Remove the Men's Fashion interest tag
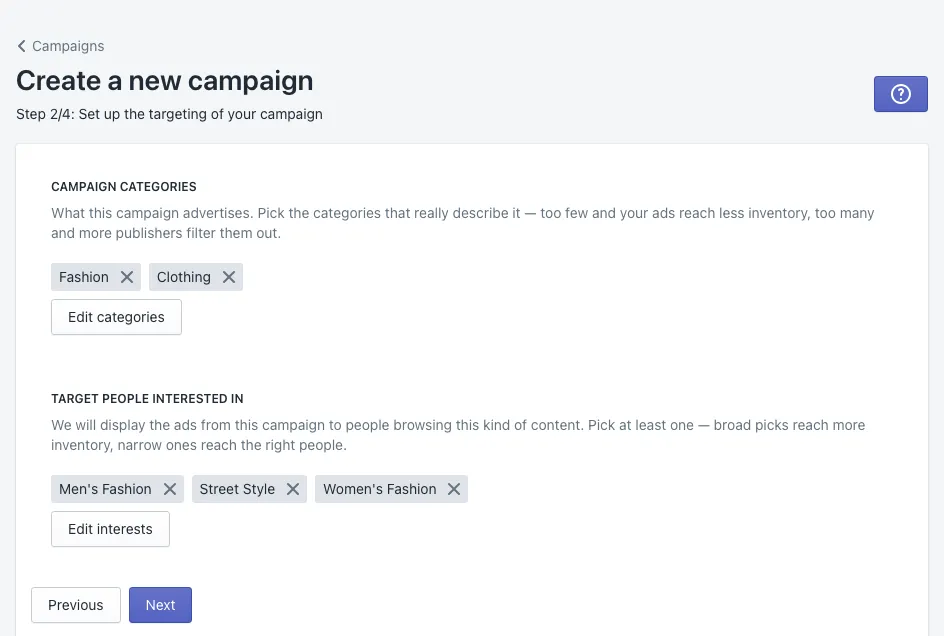The width and height of the screenshot is (944, 636). point(170,489)
